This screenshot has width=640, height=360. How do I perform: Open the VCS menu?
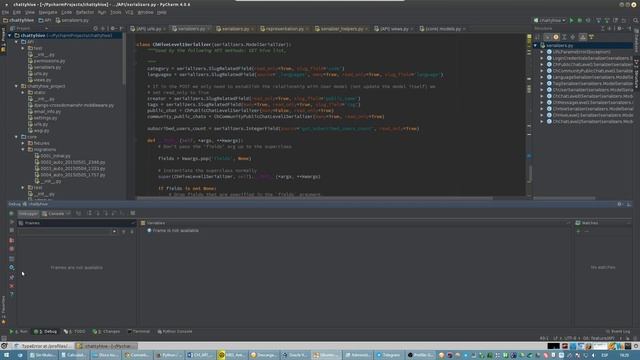click(x=129, y=12)
